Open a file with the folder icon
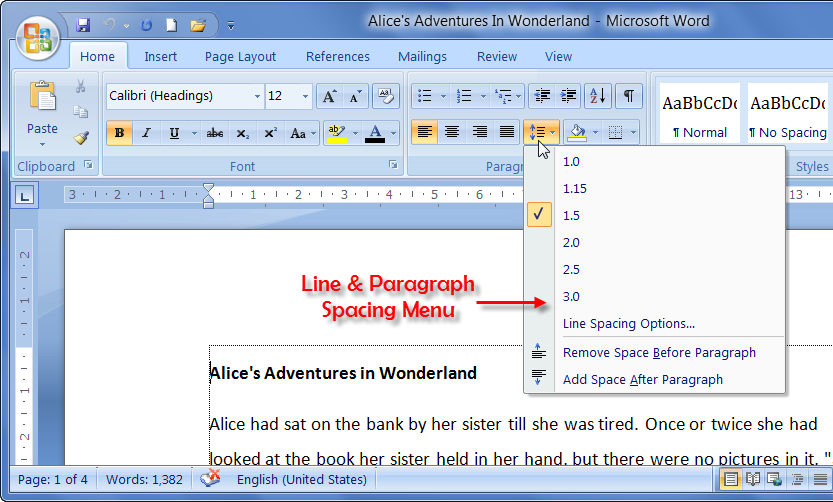The image size is (833, 502). tap(198, 25)
